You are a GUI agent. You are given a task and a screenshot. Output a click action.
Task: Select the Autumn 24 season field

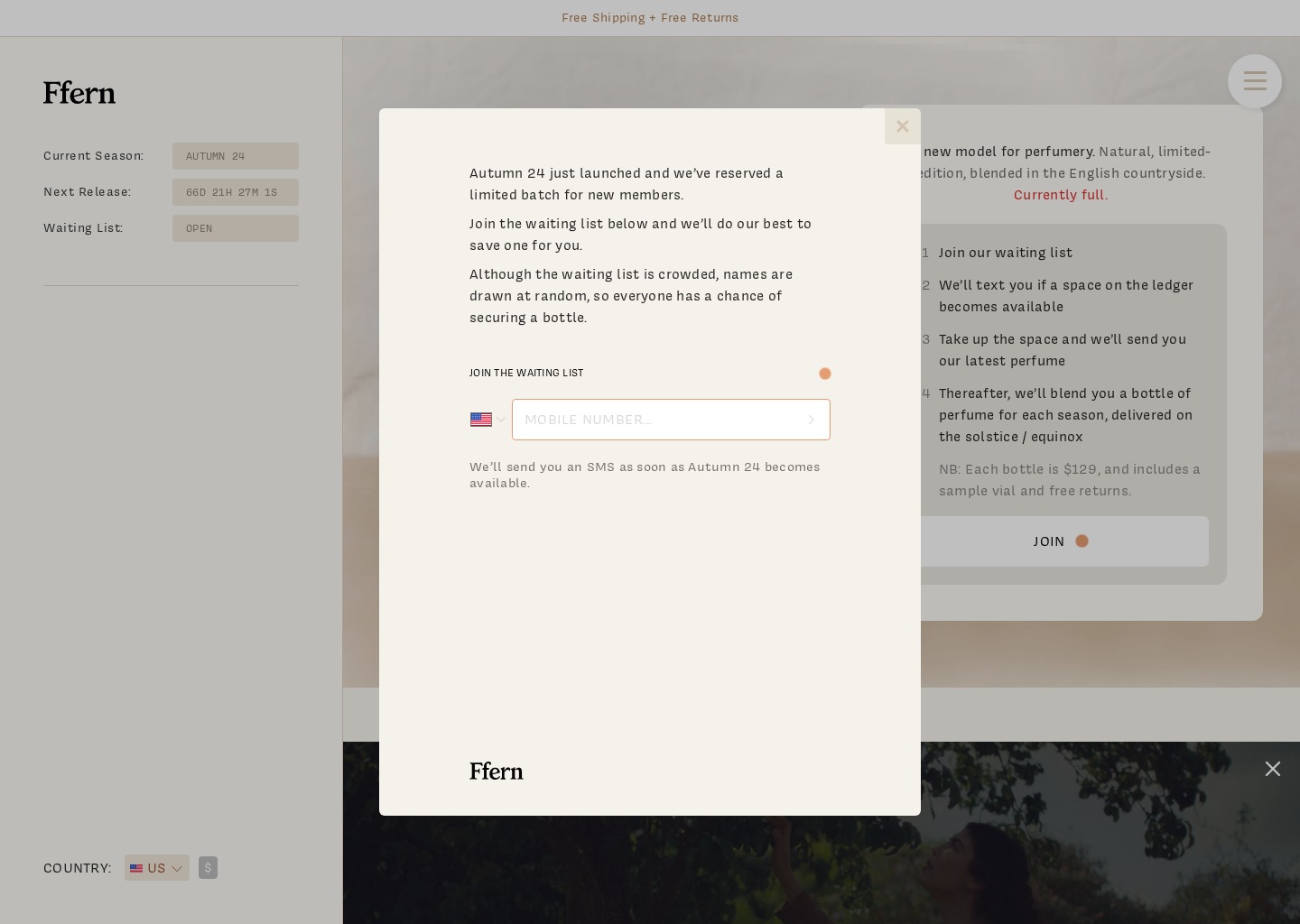(x=236, y=156)
